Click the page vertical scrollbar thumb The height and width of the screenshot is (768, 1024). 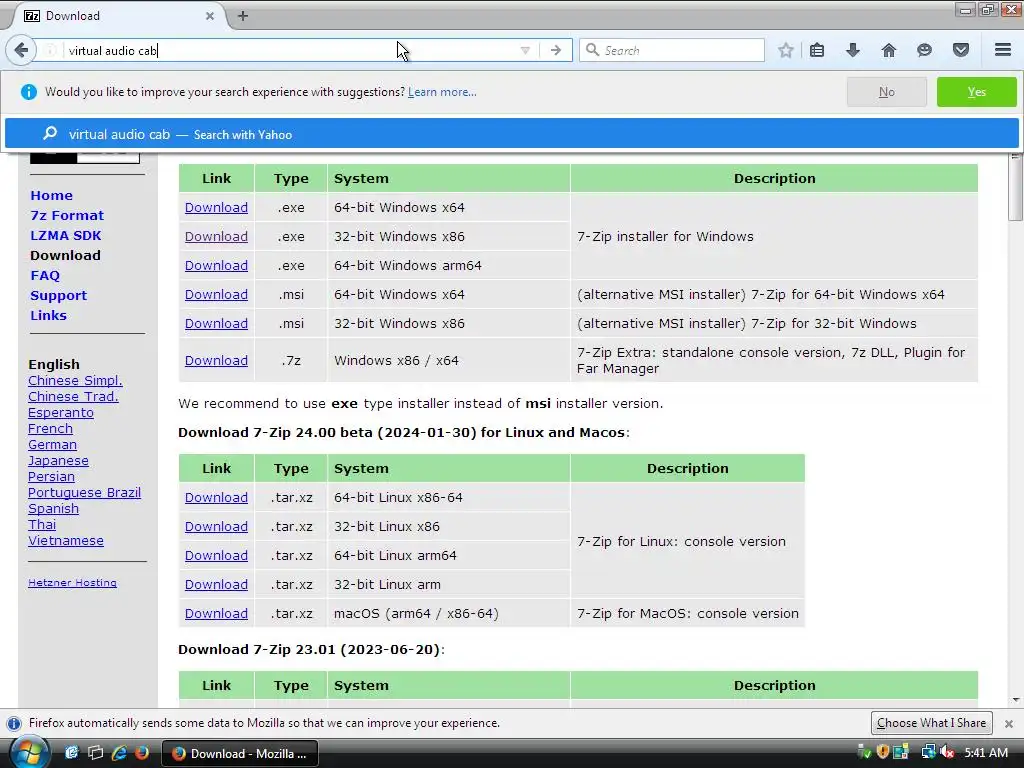tap(1016, 189)
